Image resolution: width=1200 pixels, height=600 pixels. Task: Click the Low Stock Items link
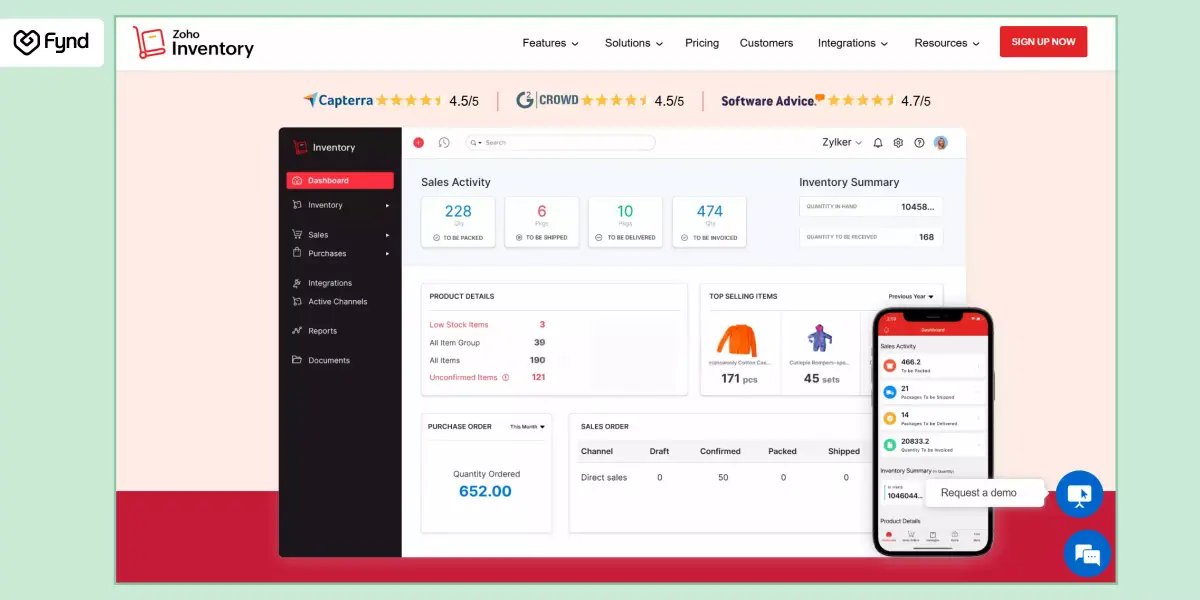(459, 325)
